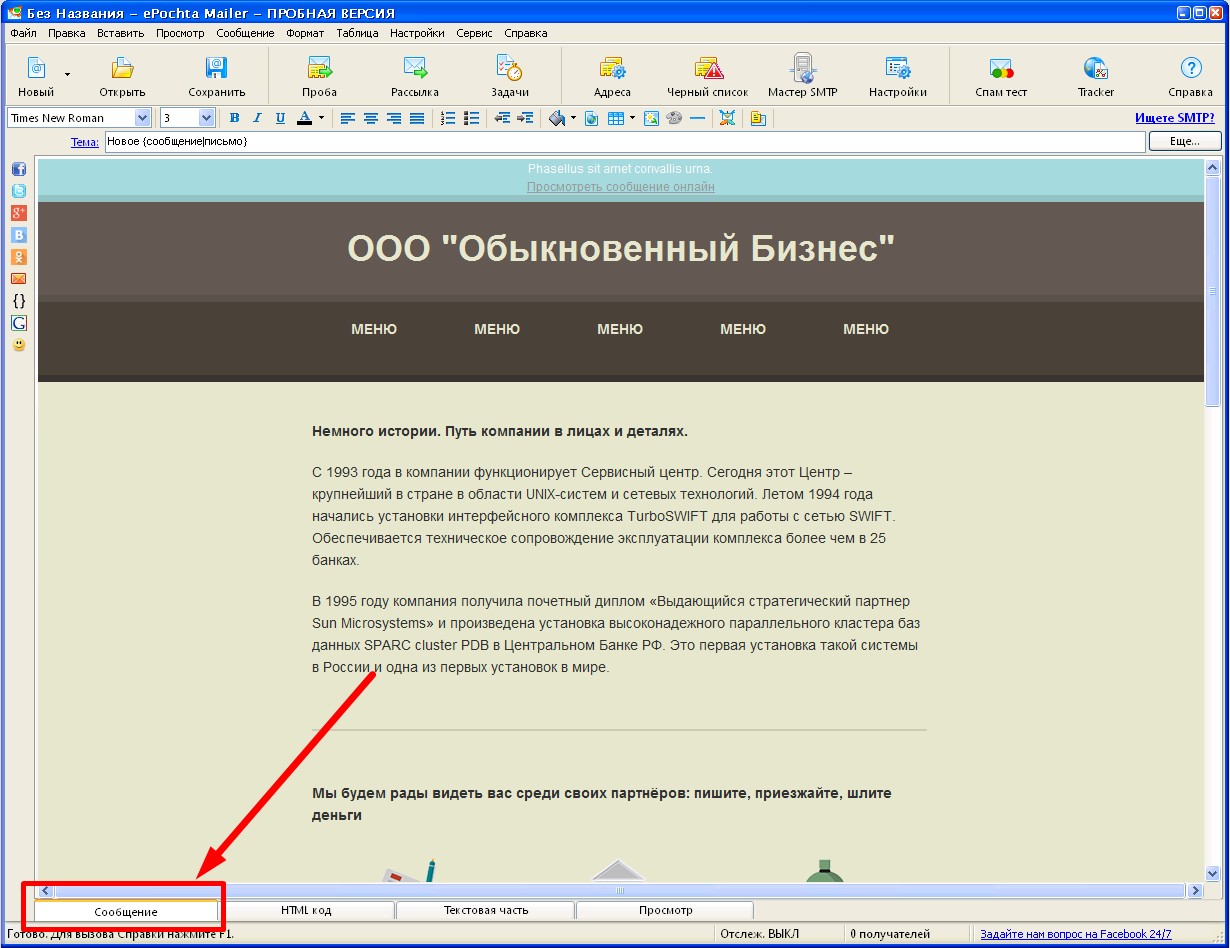Expand the Новый button dropdown arrow
This screenshot has height=948, width=1230.
pos(68,74)
